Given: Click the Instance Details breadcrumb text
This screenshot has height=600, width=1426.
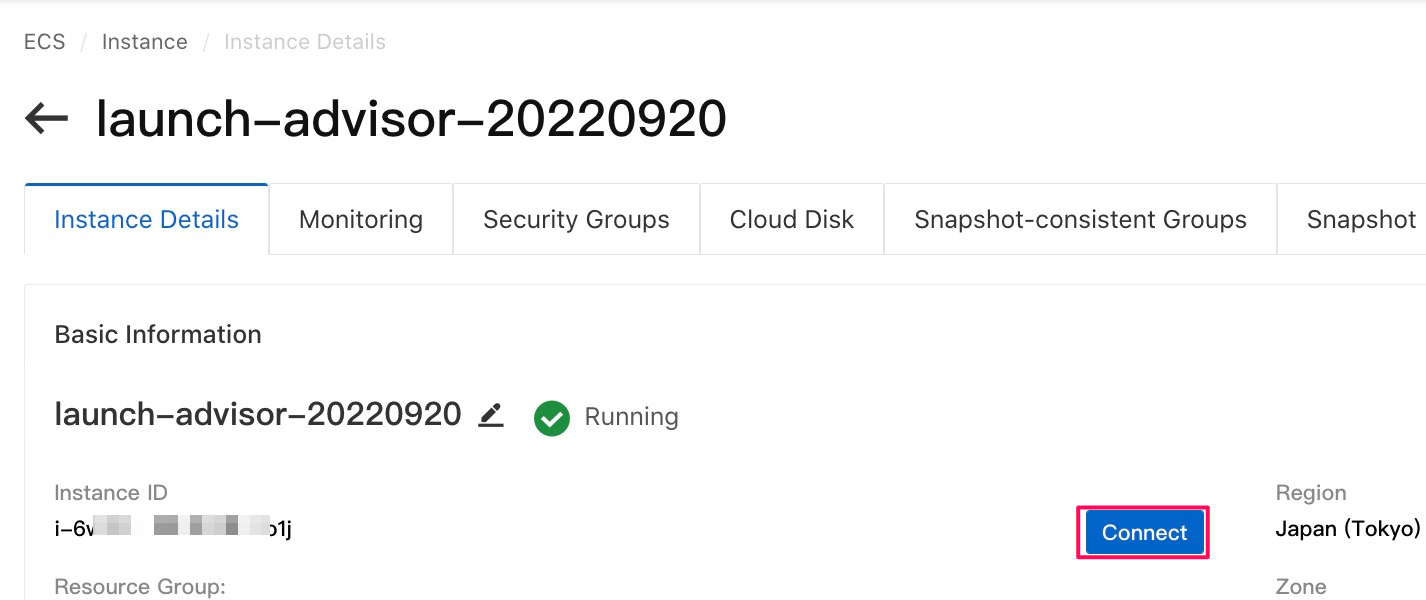Looking at the screenshot, I should pyautogui.click(x=305, y=42).
